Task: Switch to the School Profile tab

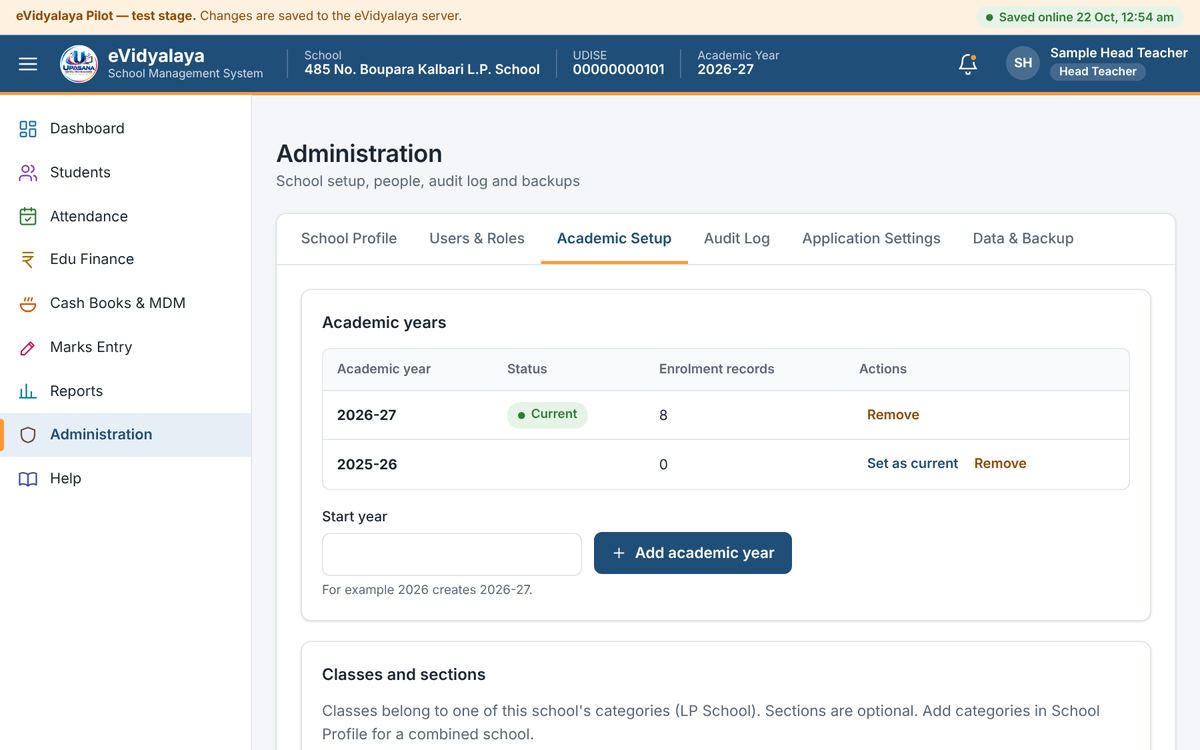Action: point(349,239)
